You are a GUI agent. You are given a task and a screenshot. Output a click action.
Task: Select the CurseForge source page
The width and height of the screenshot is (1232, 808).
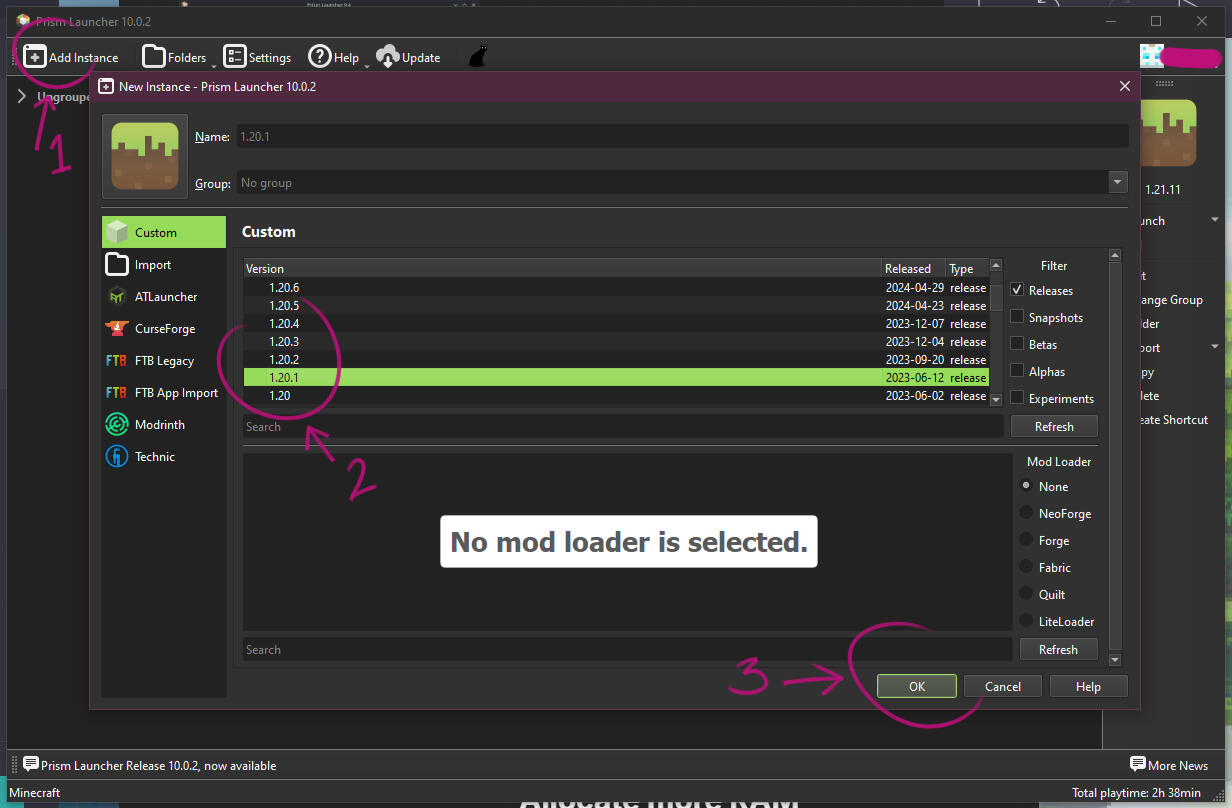pyautogui.click(x=164, y=328)
